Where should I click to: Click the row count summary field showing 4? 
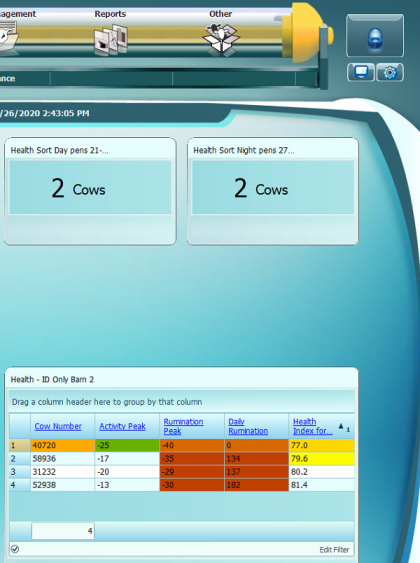[63, 531]
